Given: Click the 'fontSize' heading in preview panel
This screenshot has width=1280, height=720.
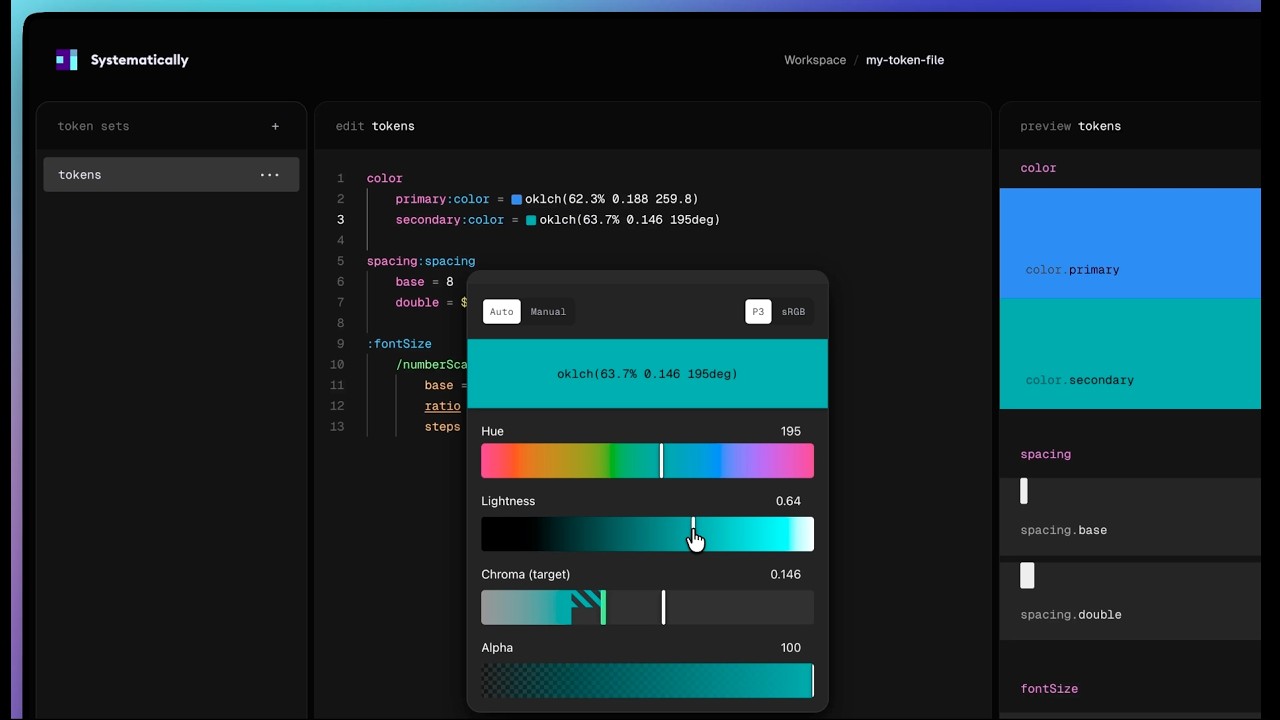Looking at the screenshot, I should pos(1049,689).
